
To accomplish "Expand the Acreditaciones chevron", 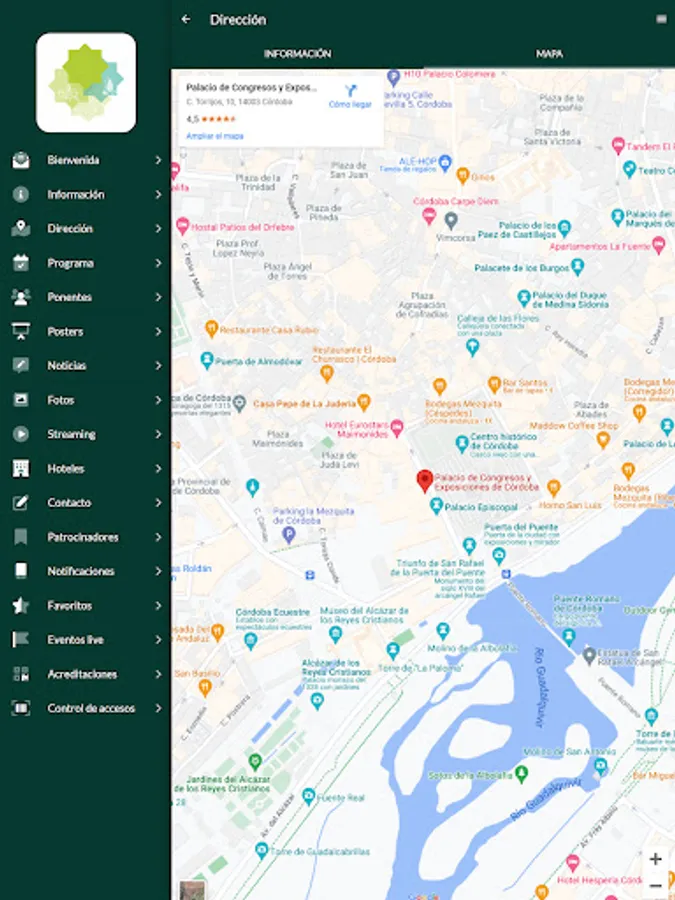I will tap(158, 674).
